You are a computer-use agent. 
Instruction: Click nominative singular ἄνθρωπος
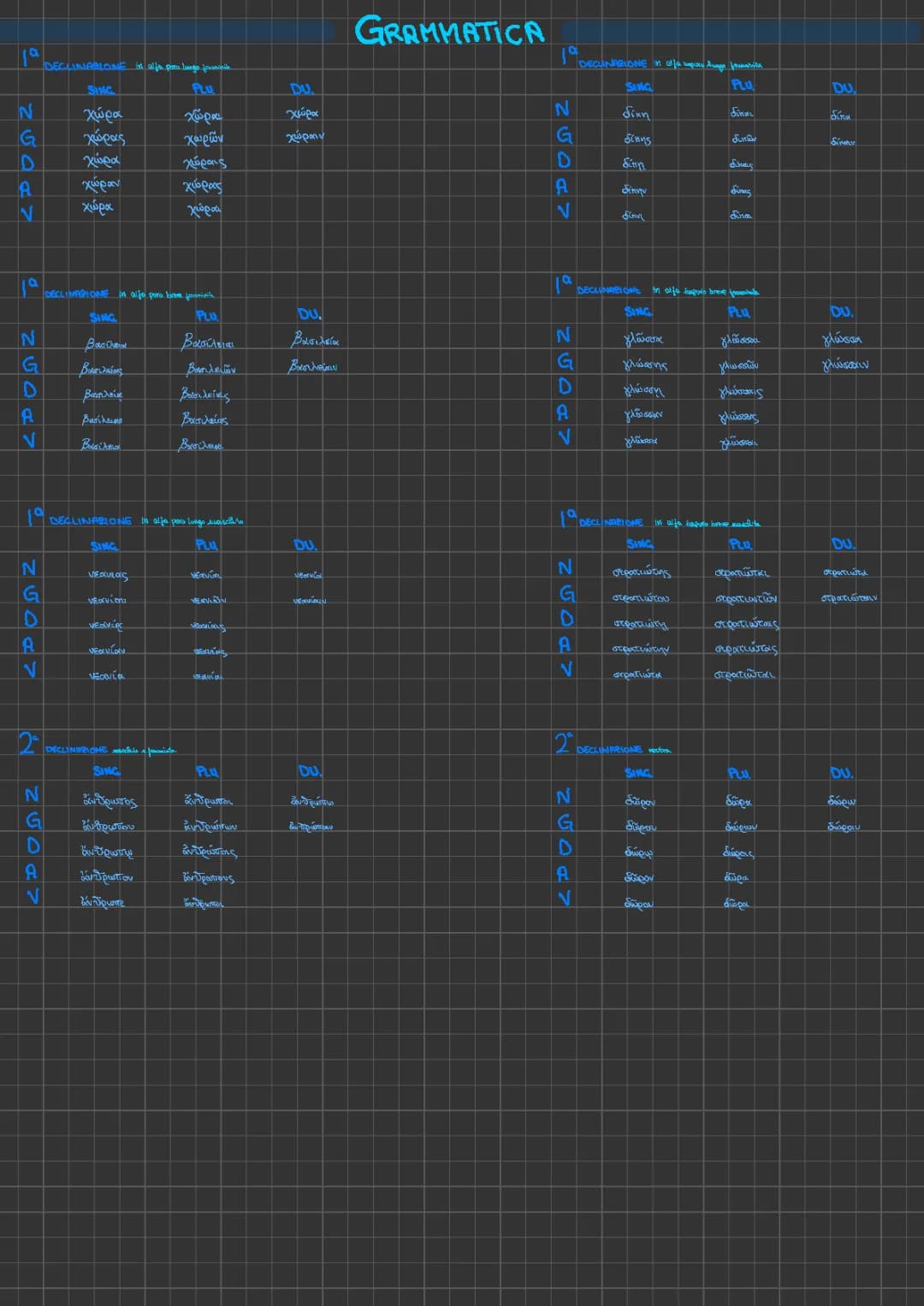(x=109, y=801)
